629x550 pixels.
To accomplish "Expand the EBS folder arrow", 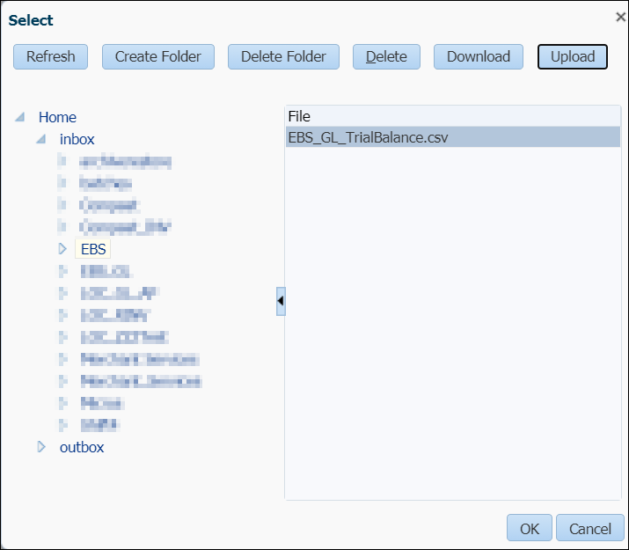I will [62, 249].
